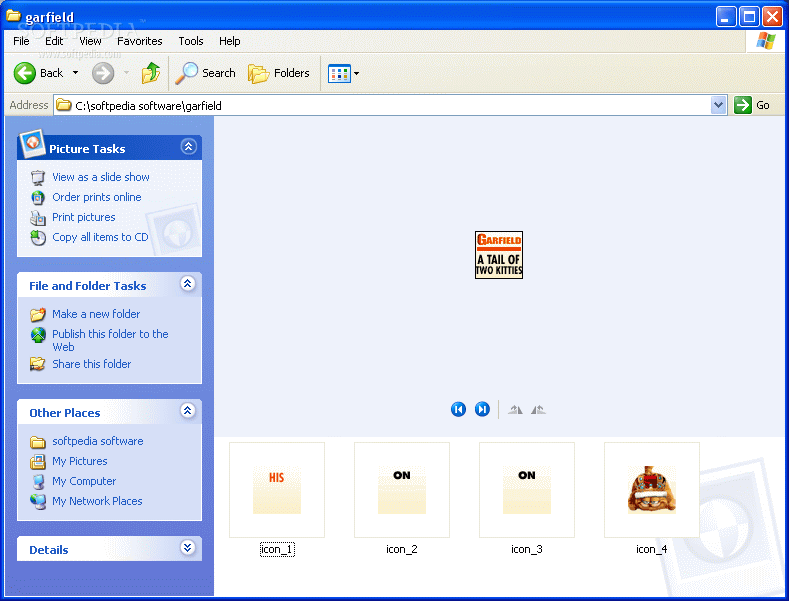Expand the address bar dropdown list
Screen dimensions: 789x601
(x=719, y=106)
